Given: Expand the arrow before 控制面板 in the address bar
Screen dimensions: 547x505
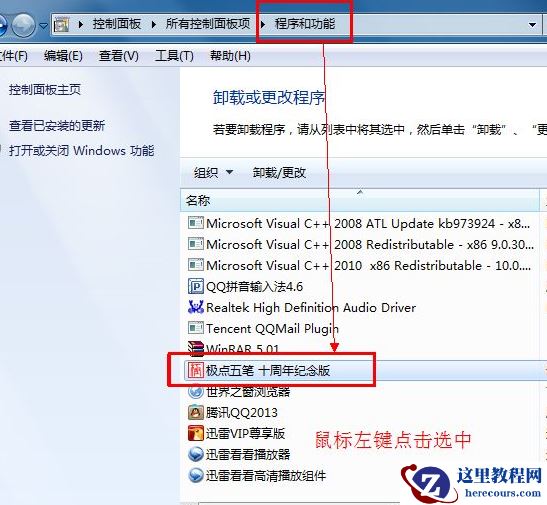Looking at the screenshot, I should tap(81, 24).
